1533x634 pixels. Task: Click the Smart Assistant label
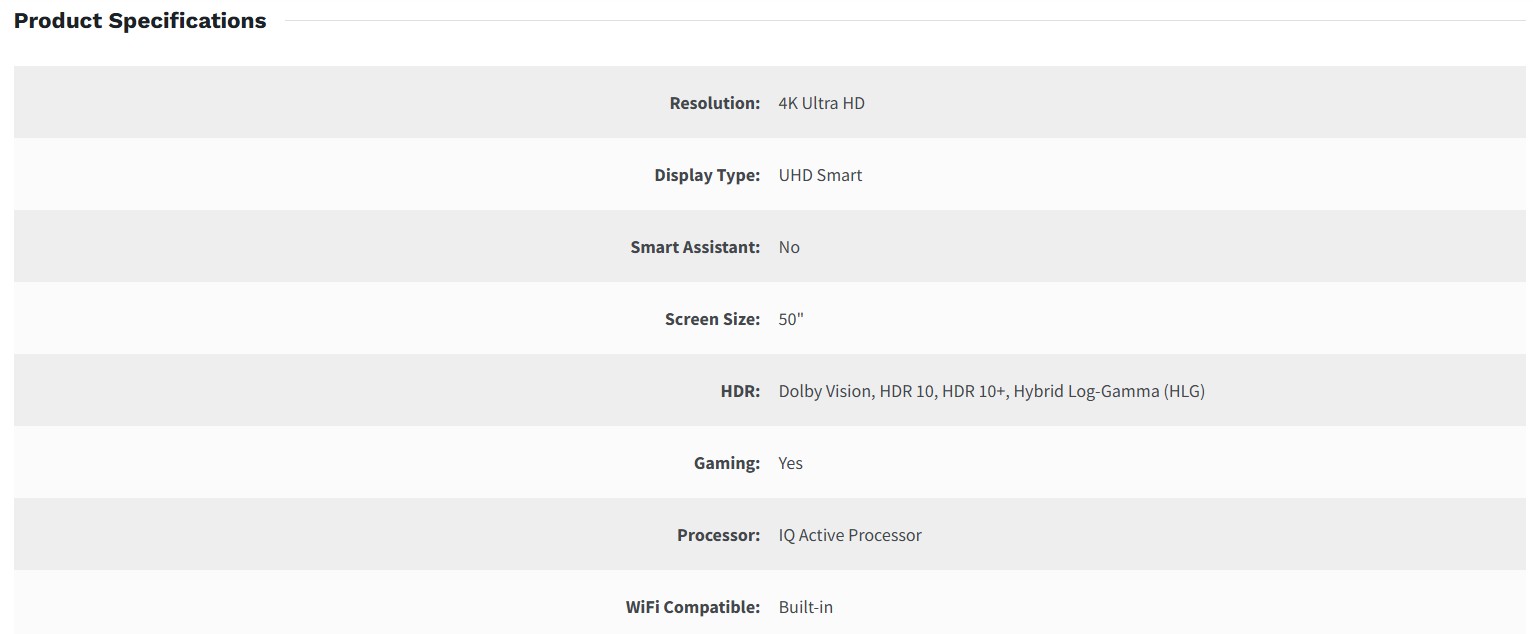pyautogui.click(x=694, y=247)
